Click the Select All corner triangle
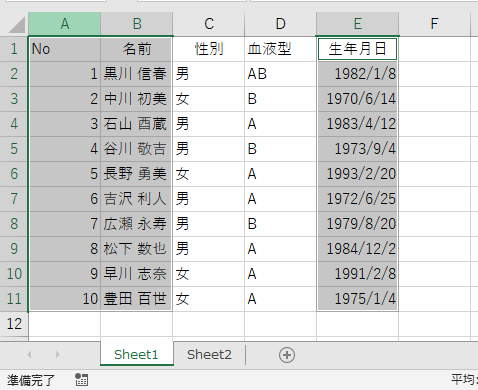 [17, 25]
